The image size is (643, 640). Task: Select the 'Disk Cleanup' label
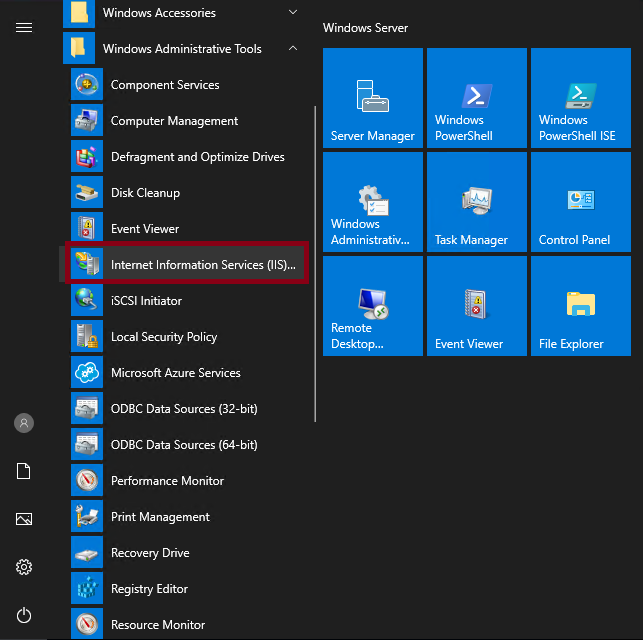coord(145,193)
